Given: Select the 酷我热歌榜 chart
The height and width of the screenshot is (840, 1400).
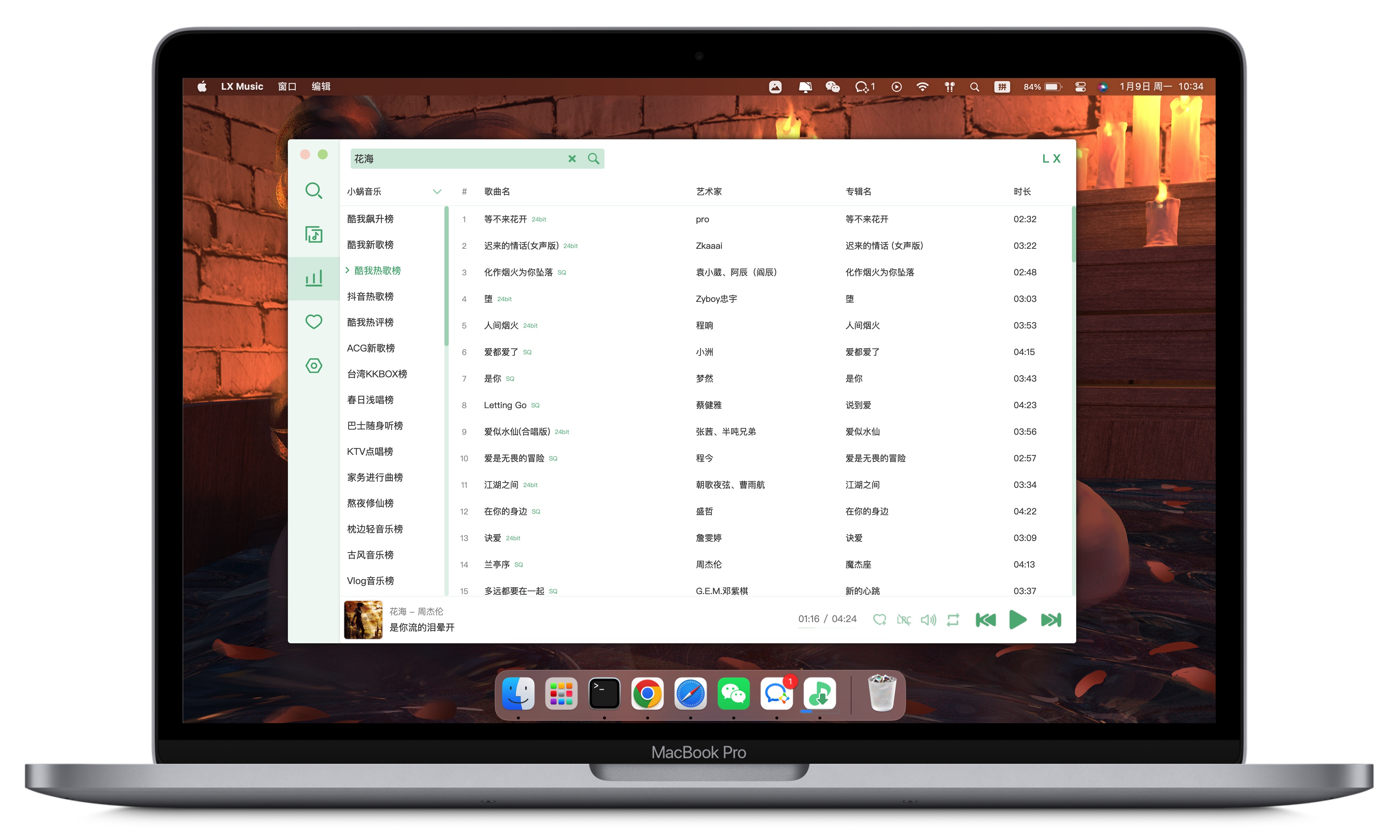Looking at the screenshot, I should pos(377,271).
